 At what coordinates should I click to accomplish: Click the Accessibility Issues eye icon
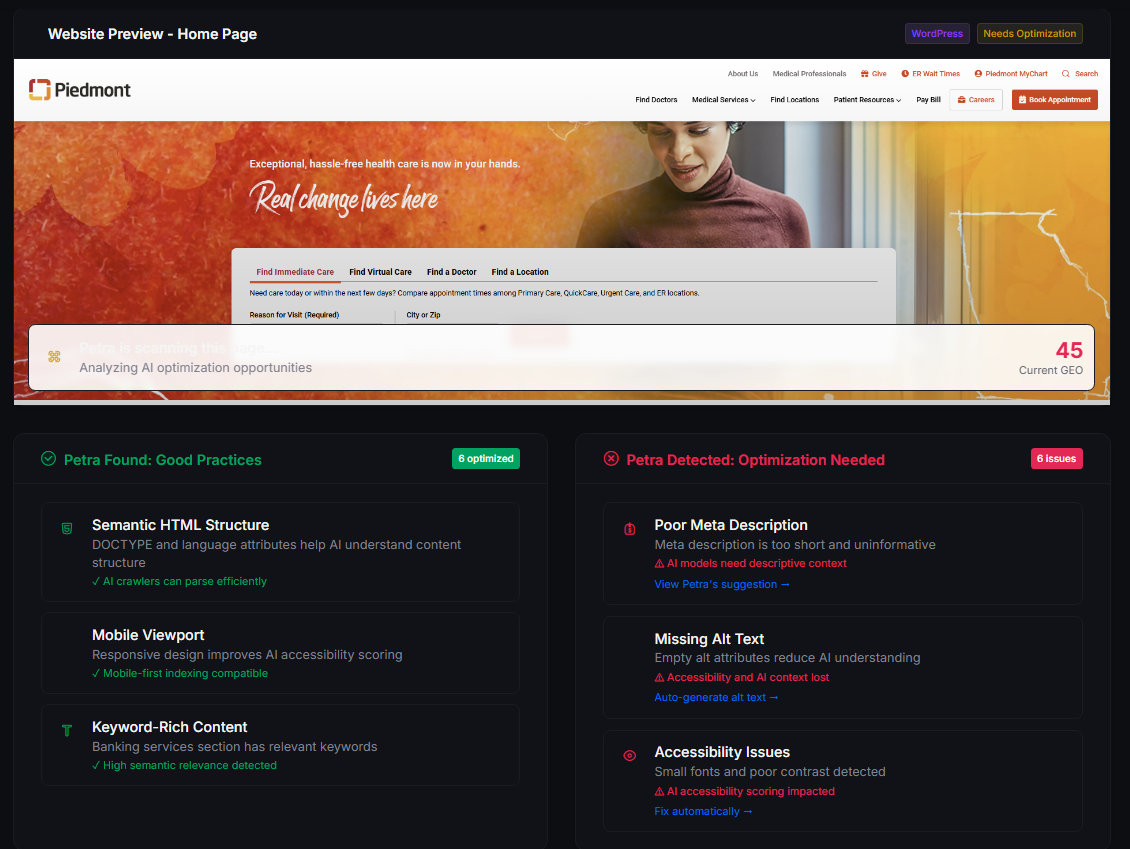pos(629,755)
